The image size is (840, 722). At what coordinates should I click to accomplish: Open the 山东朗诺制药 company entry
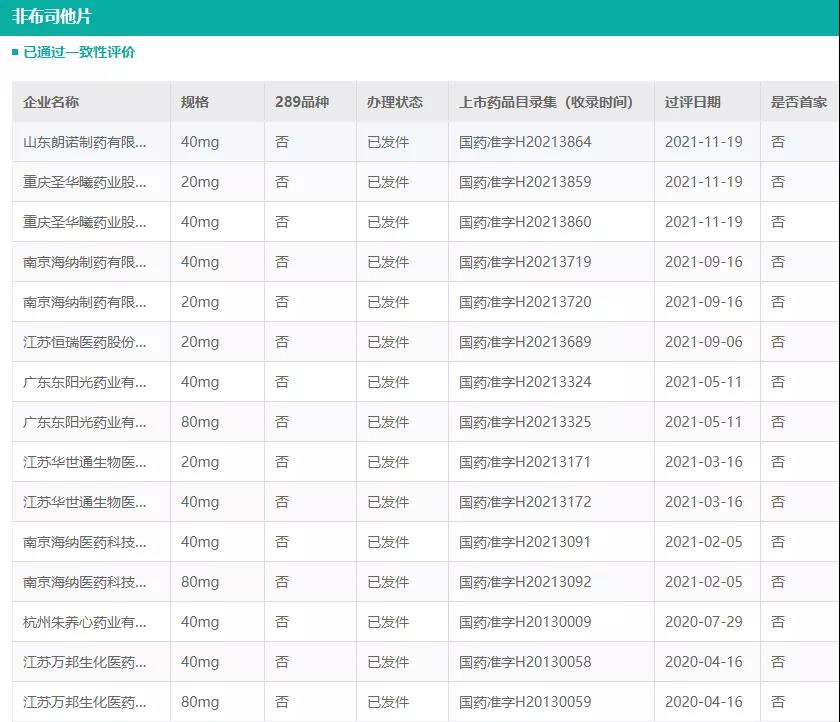point(85,142)
